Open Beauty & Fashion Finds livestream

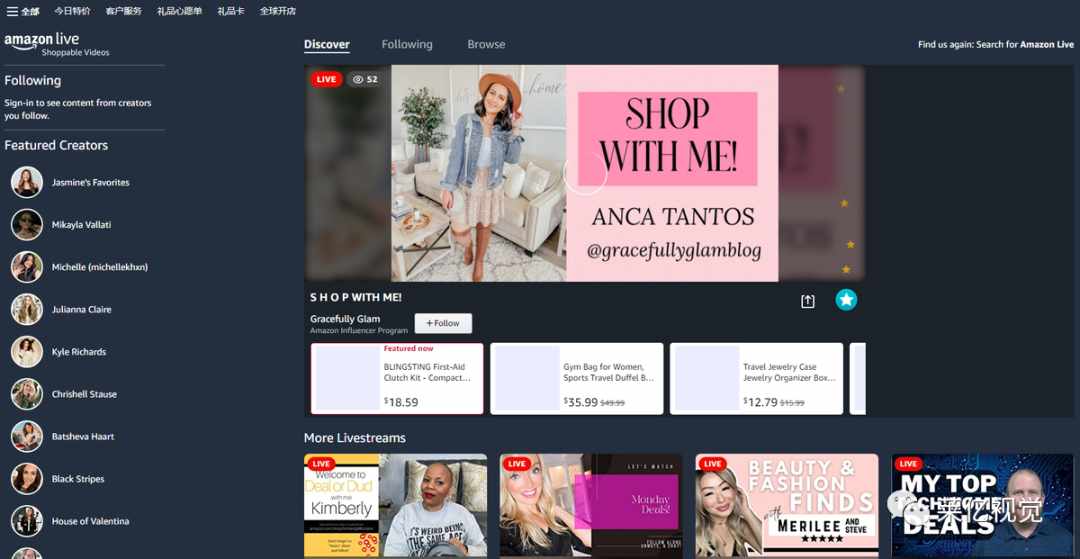787,505
